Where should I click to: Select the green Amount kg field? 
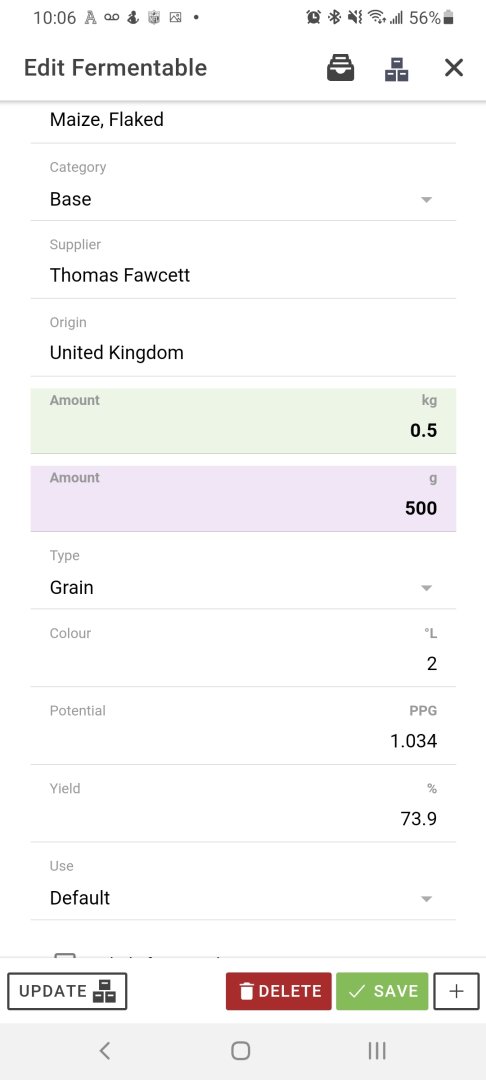pos(243,421)
